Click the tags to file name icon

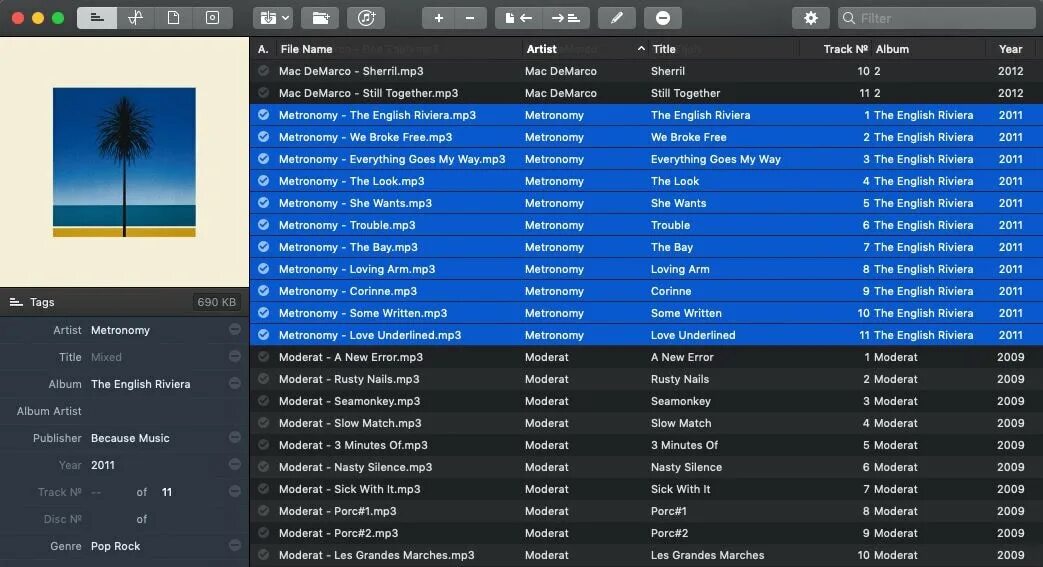tap(566, 18)
